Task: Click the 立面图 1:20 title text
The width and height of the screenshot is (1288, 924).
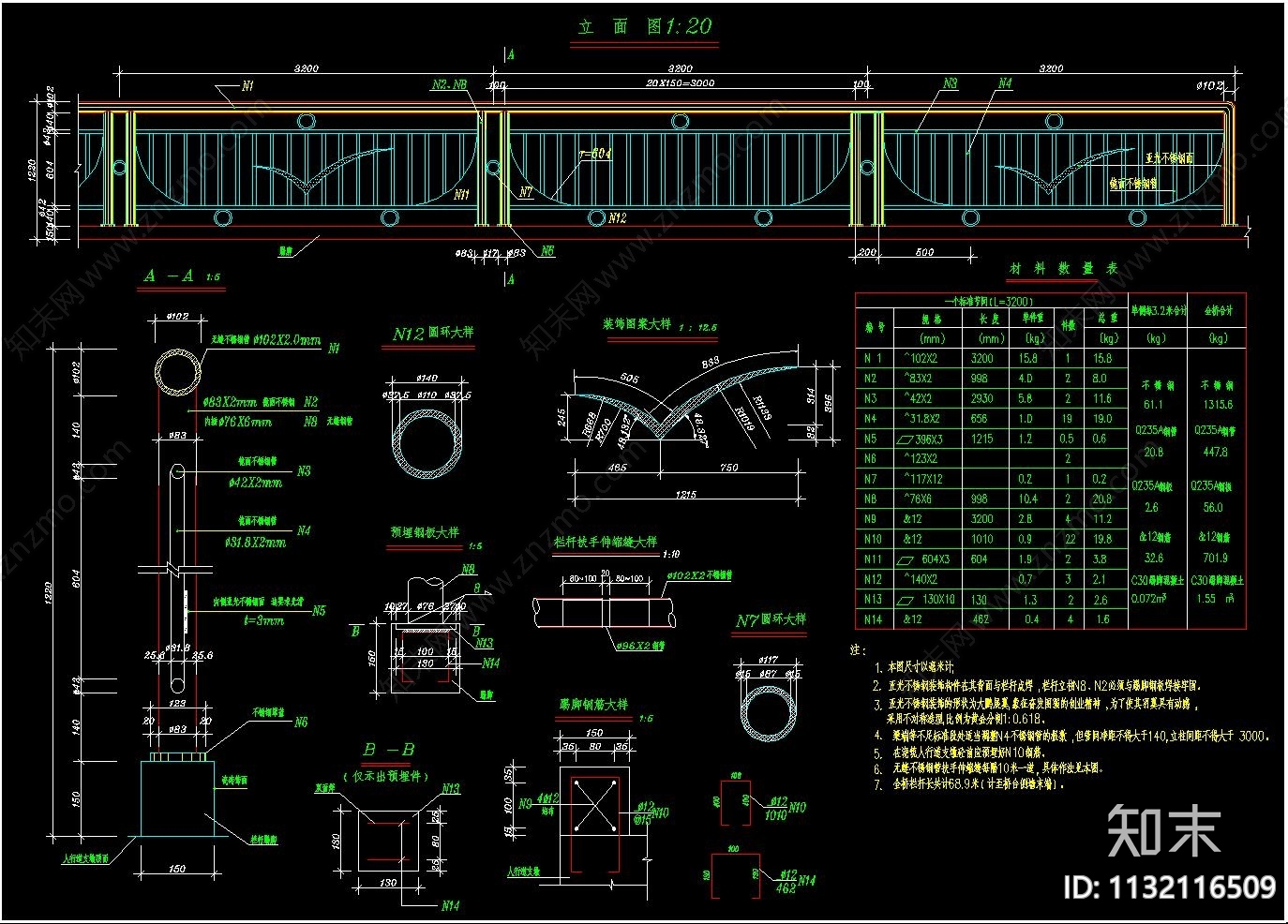Action: point(645,27)
